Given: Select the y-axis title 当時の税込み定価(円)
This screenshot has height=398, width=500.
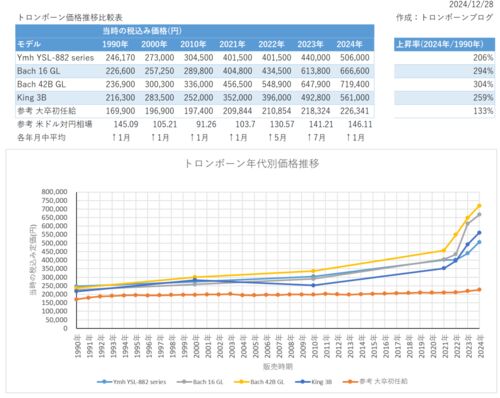Looking at the screenshot, I should tap(33, 260).
